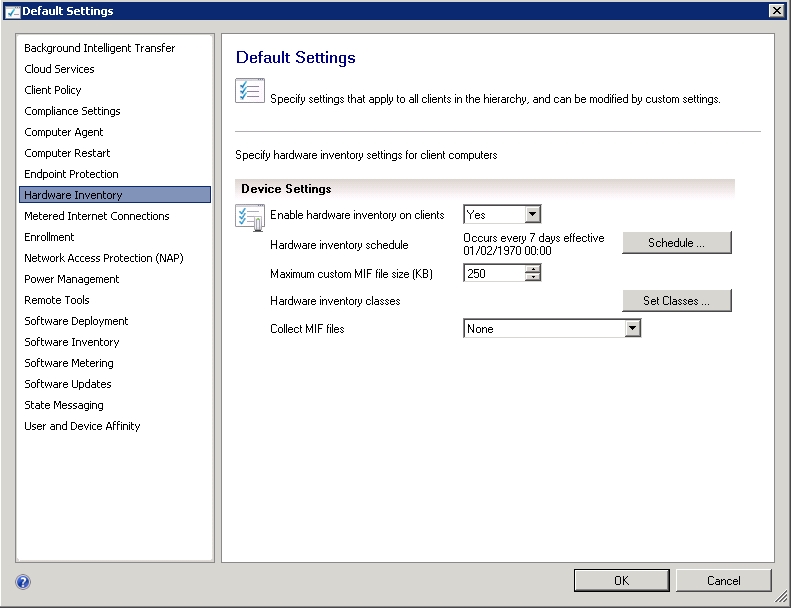Cancel the Default Settings dialog

pyautogui.click(x=723, y=580)
